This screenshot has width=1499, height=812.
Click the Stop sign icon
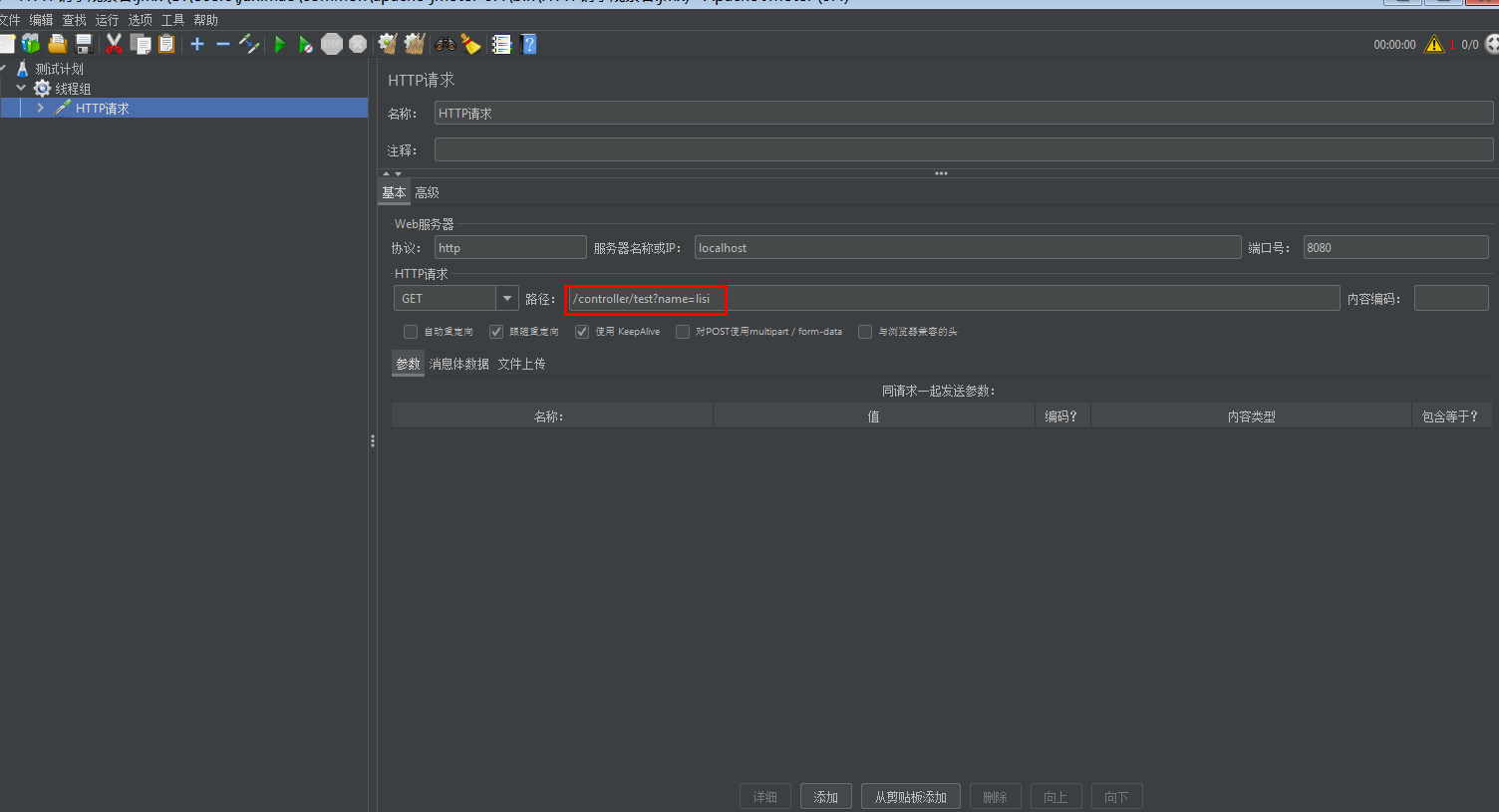tap(332, 44)
